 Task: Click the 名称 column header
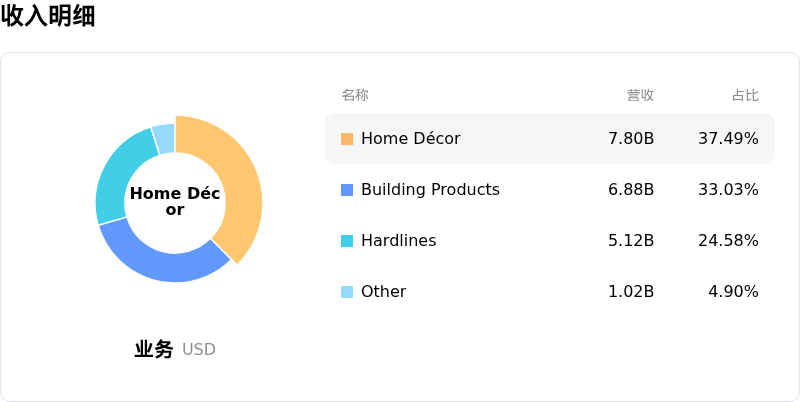click(x=355, y=95)
